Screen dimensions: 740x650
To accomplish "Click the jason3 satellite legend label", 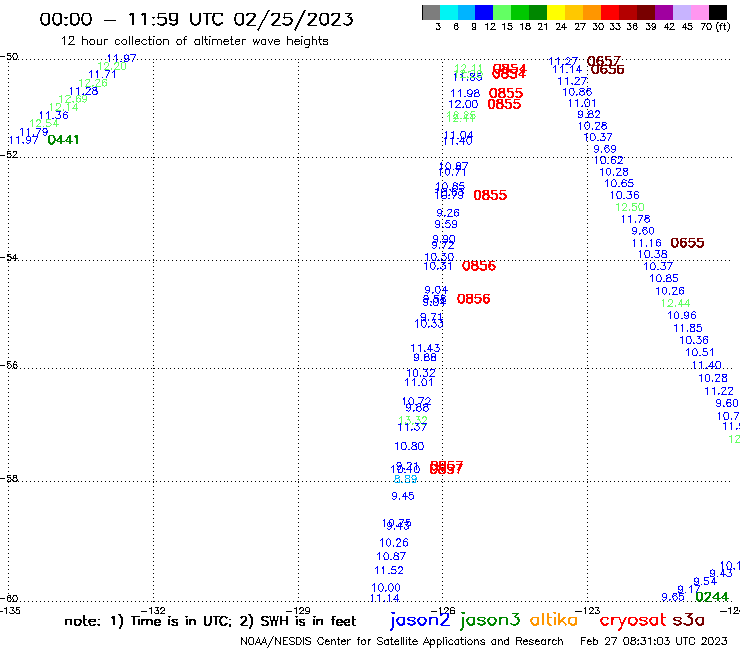I will tap(490, 620).
